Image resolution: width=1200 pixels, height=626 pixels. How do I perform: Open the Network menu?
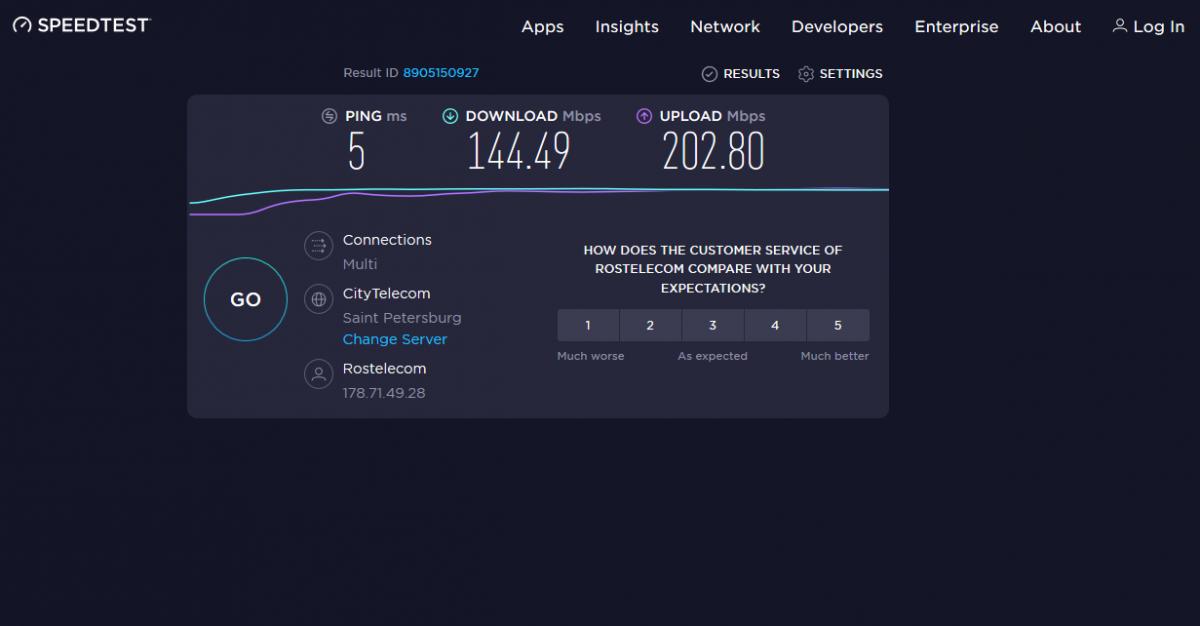724,27
